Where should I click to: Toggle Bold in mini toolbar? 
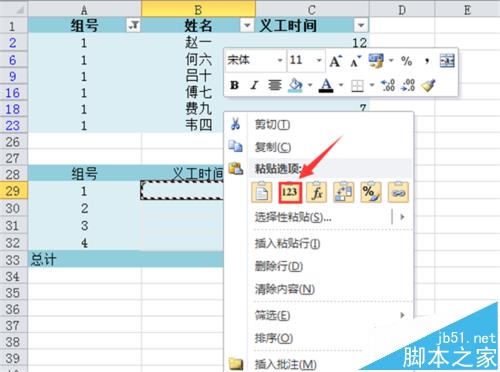click(234, 85)
